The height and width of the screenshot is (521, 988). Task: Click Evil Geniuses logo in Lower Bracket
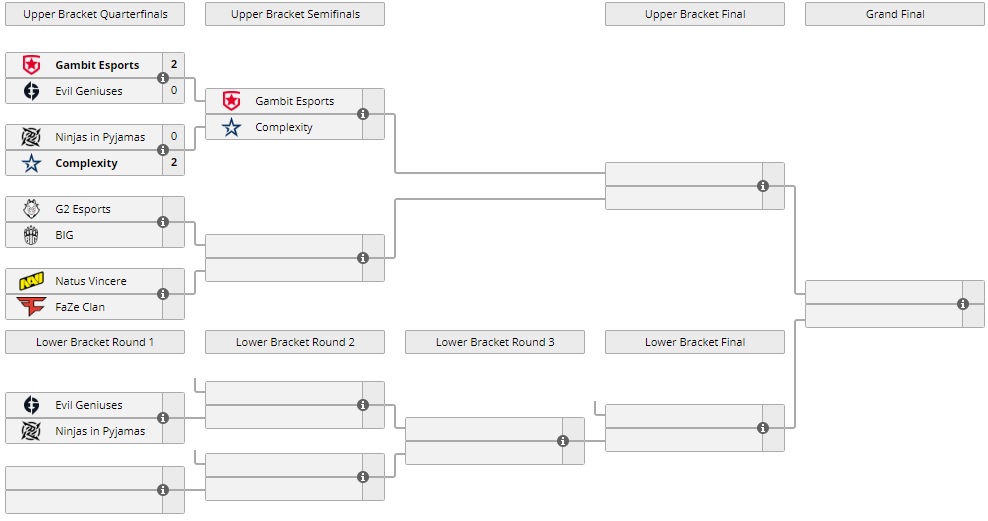(31, 405)
